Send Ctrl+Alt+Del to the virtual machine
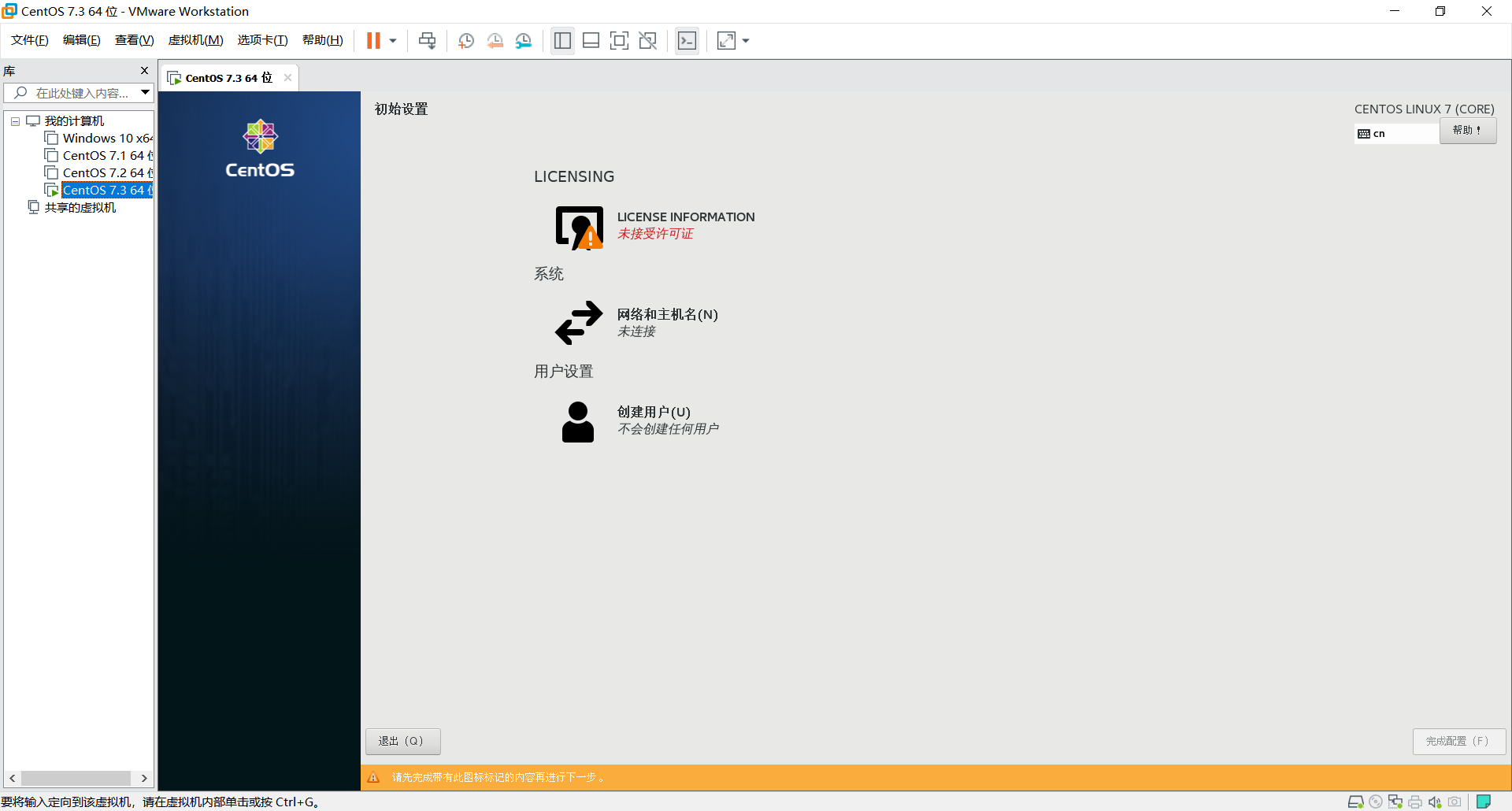 click(x=427, y=40)
